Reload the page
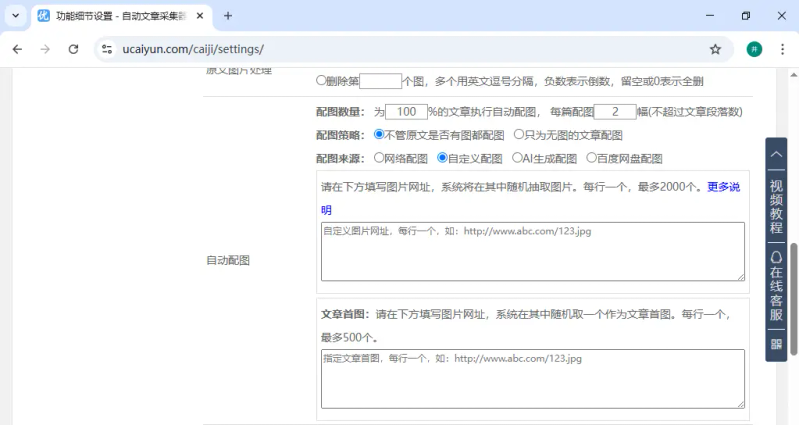The image size is (799, 425). [x=73, y=49]
